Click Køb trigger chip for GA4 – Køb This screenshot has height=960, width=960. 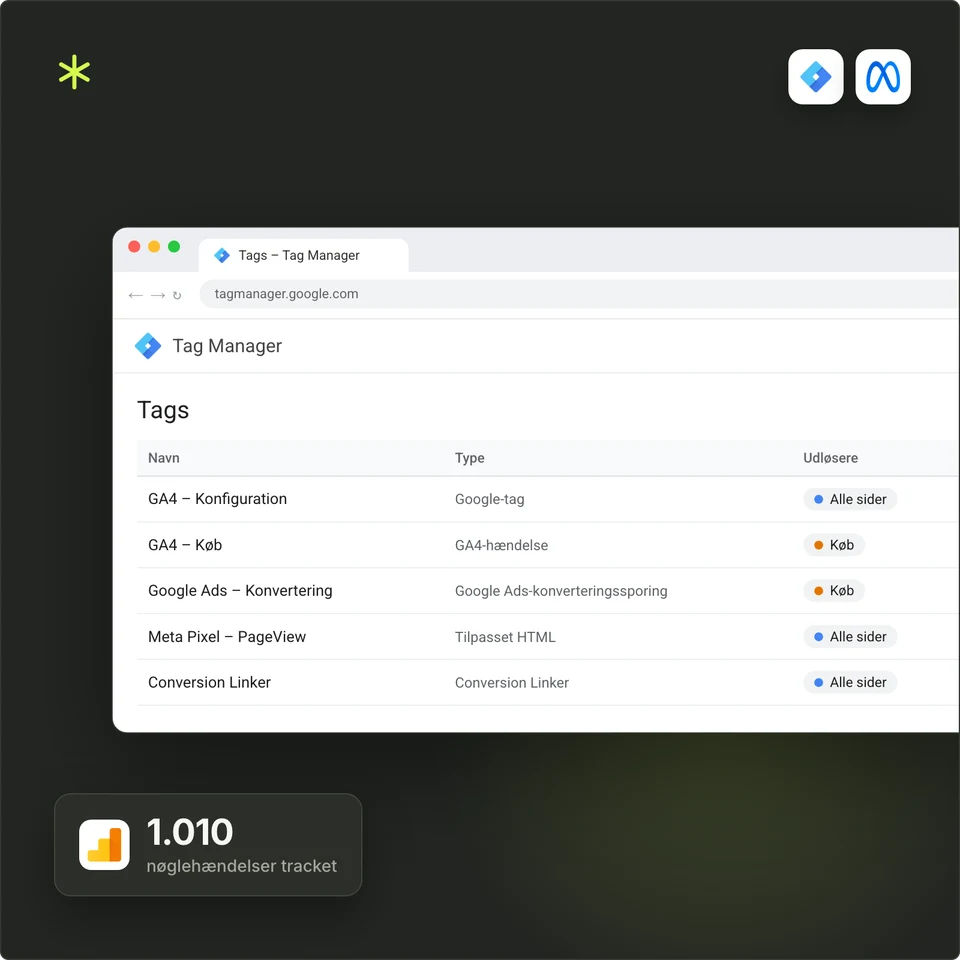click(x=834, y=545)
